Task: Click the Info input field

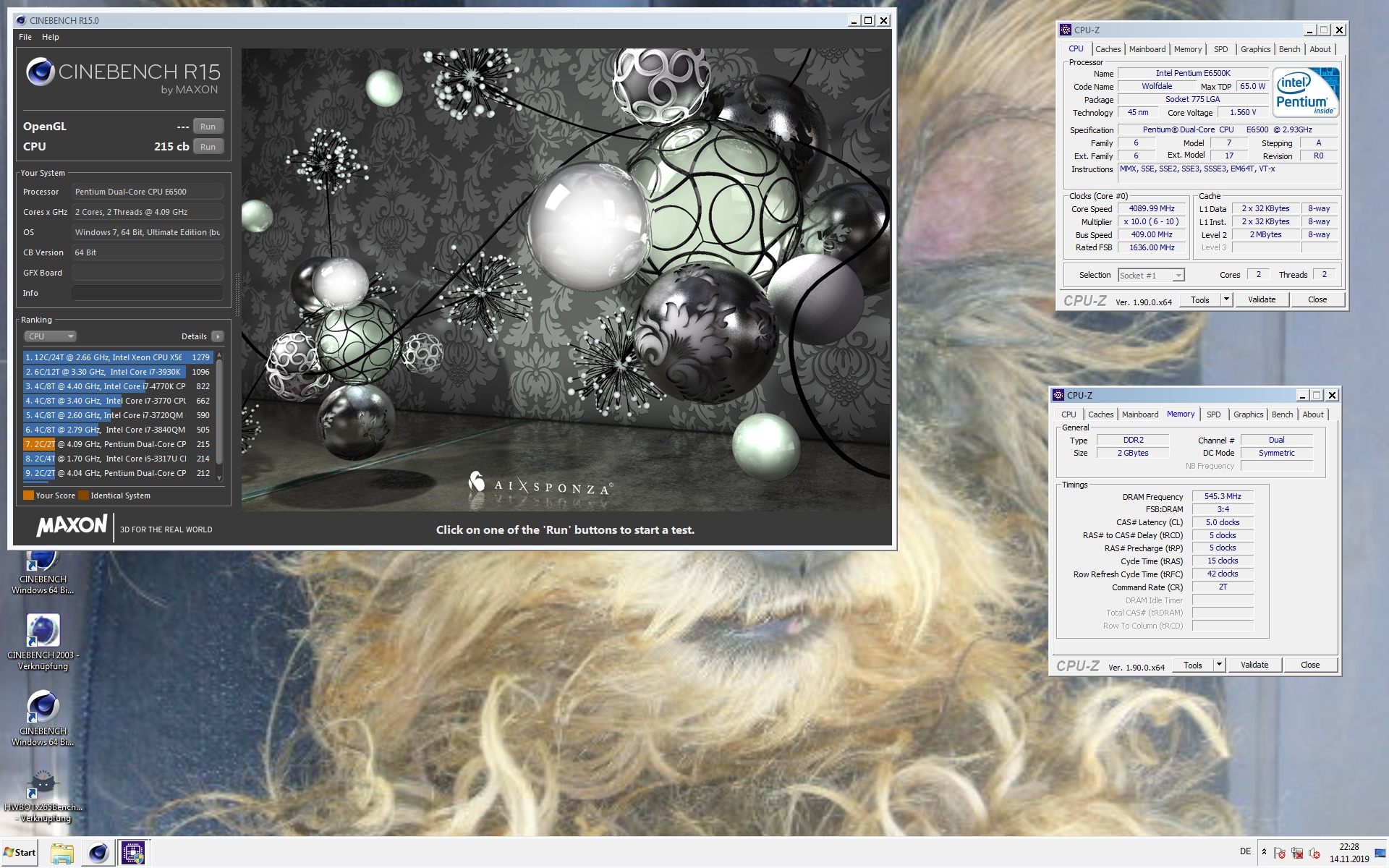Action: [147, 293]
